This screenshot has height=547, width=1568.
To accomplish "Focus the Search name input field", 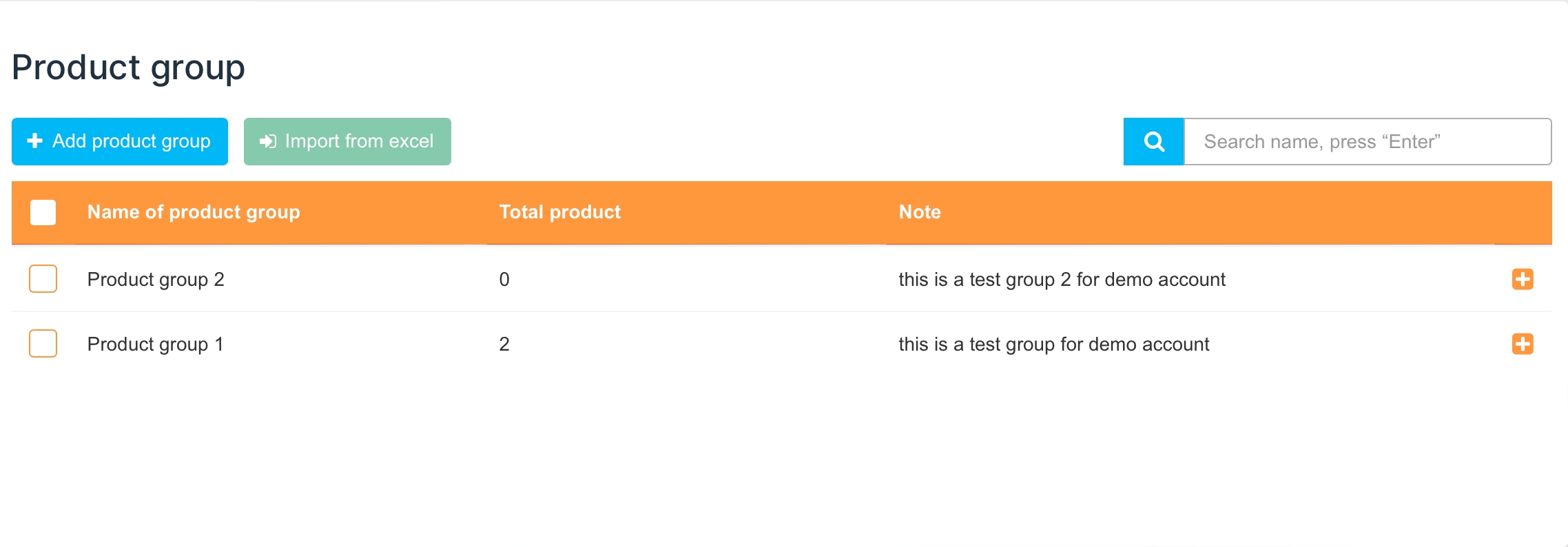I will [1368, 142].
